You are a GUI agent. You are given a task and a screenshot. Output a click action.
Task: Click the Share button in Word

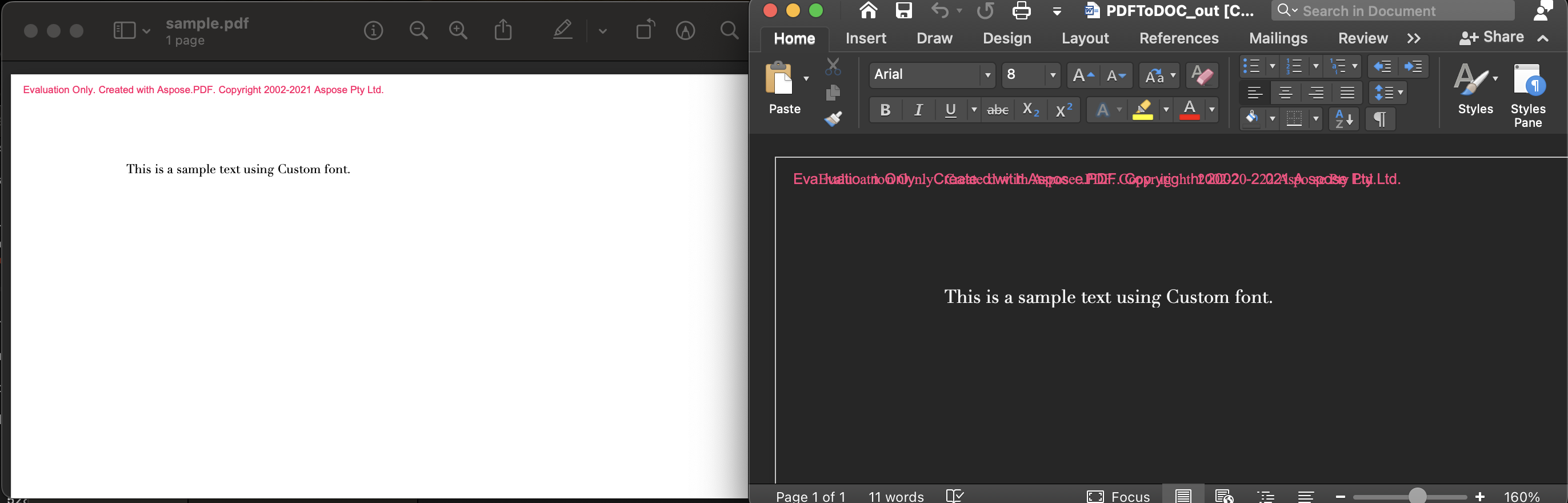pos(1492,38)
